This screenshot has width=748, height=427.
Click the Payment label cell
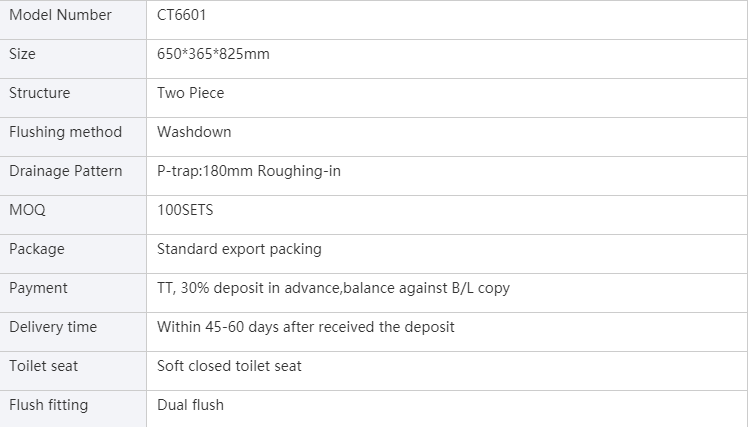(x=73, y=293)
